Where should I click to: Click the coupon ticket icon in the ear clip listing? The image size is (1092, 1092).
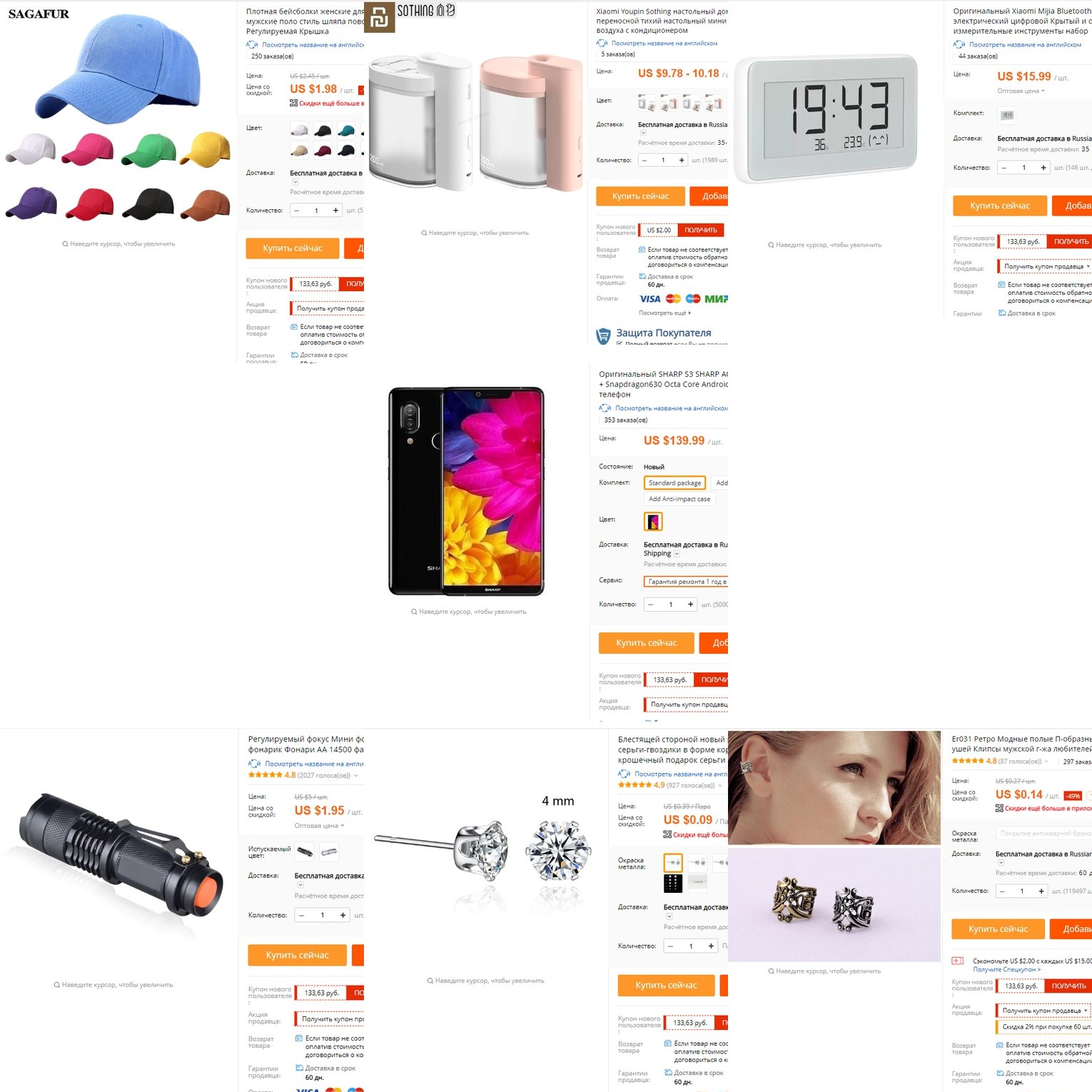958,961
